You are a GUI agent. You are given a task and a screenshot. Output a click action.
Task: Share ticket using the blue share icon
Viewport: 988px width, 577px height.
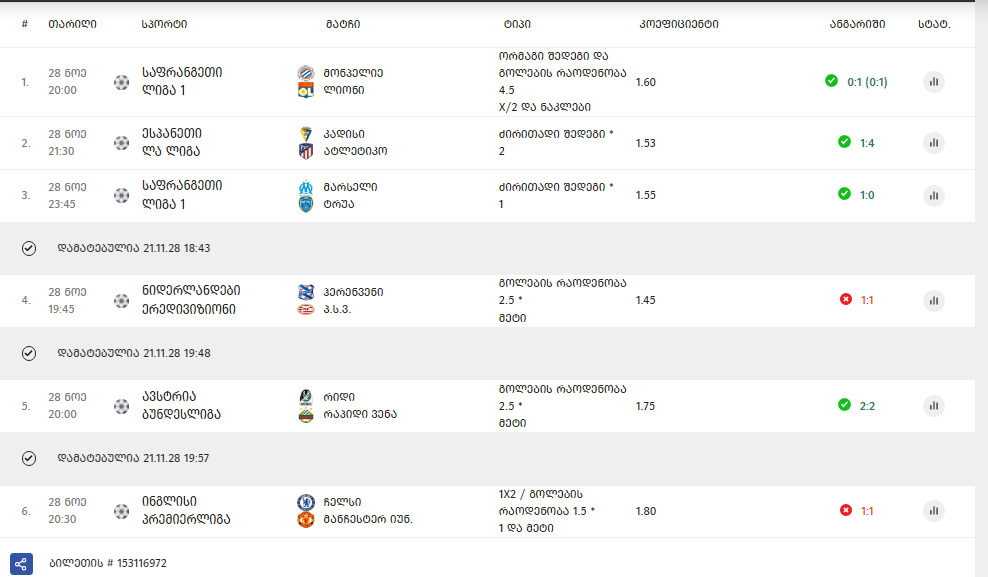[21, 563]
